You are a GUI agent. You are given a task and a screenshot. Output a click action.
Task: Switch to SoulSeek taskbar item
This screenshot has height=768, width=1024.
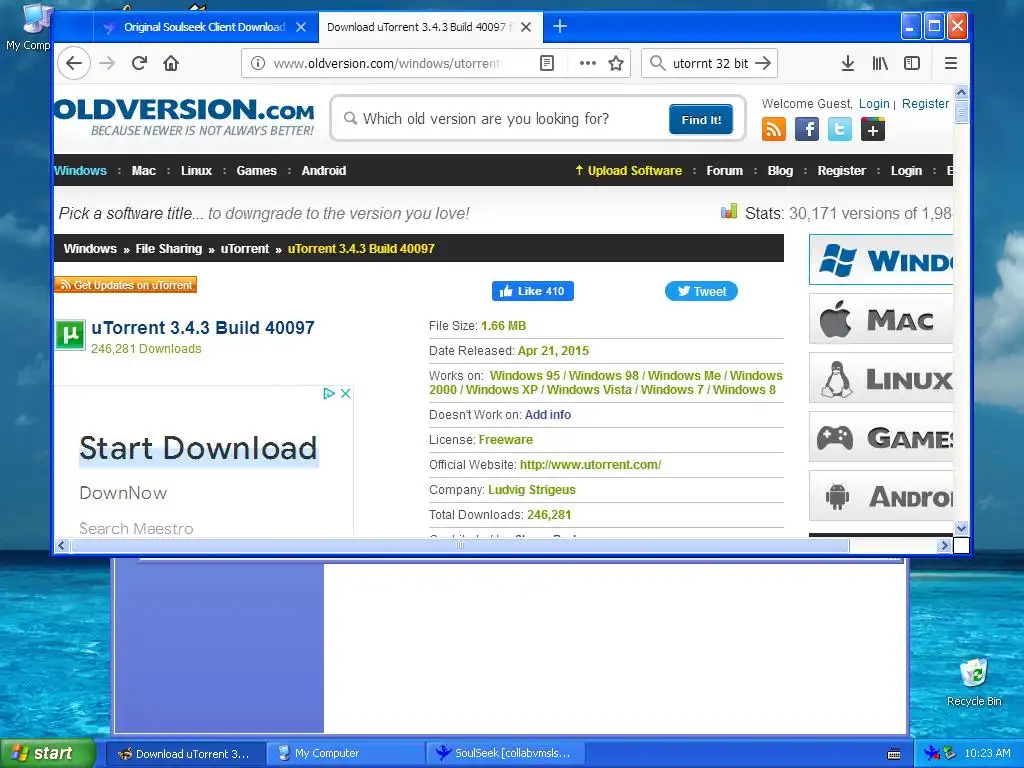coord(506,754)
